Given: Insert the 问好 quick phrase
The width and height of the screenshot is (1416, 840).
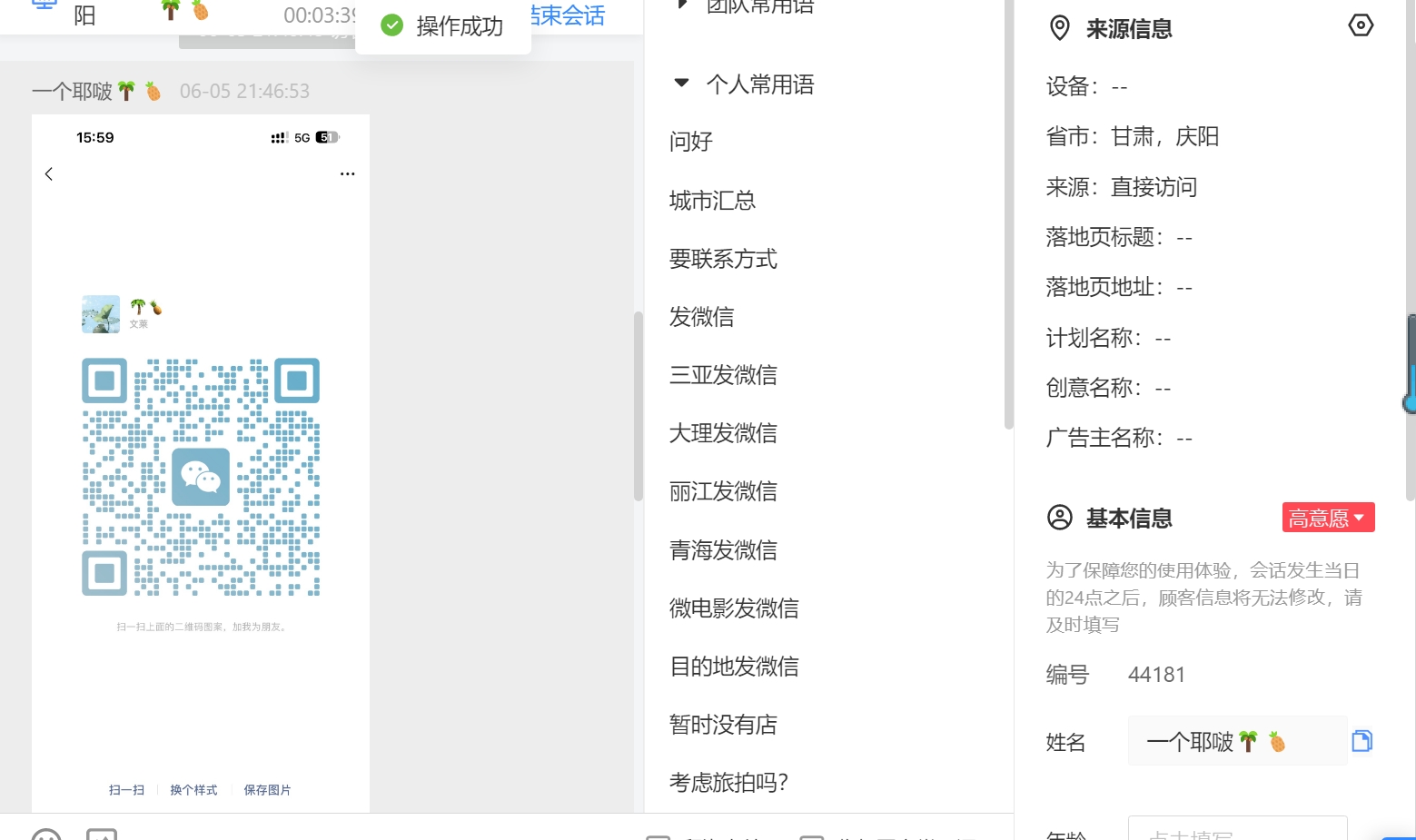Looking at the screenshot, I should pyautogui.click(x=691, y=142).
